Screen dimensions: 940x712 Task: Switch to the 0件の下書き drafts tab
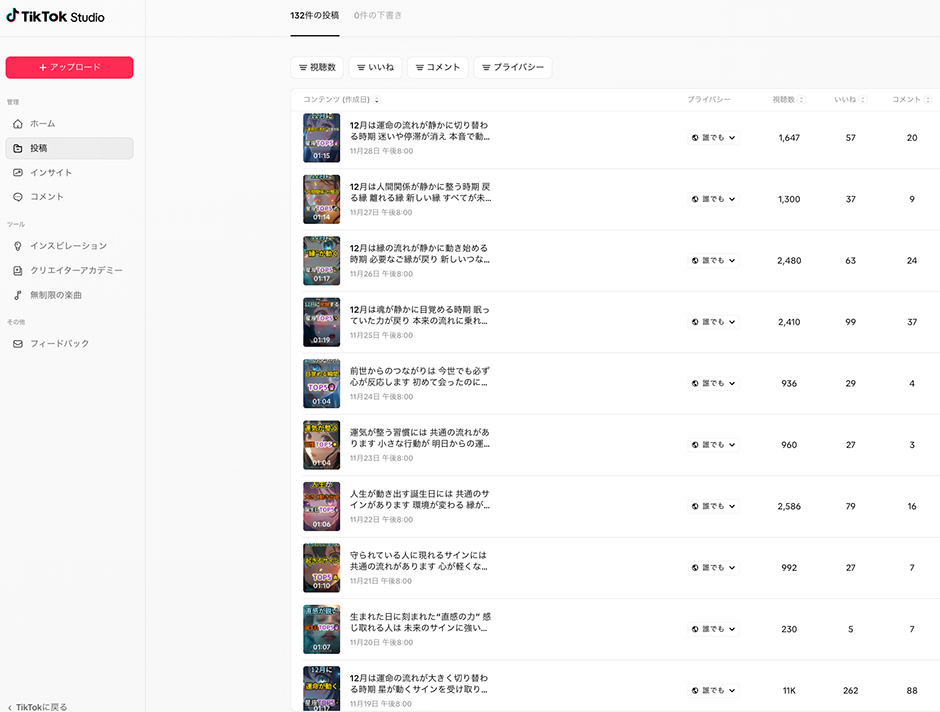[378, 16]
